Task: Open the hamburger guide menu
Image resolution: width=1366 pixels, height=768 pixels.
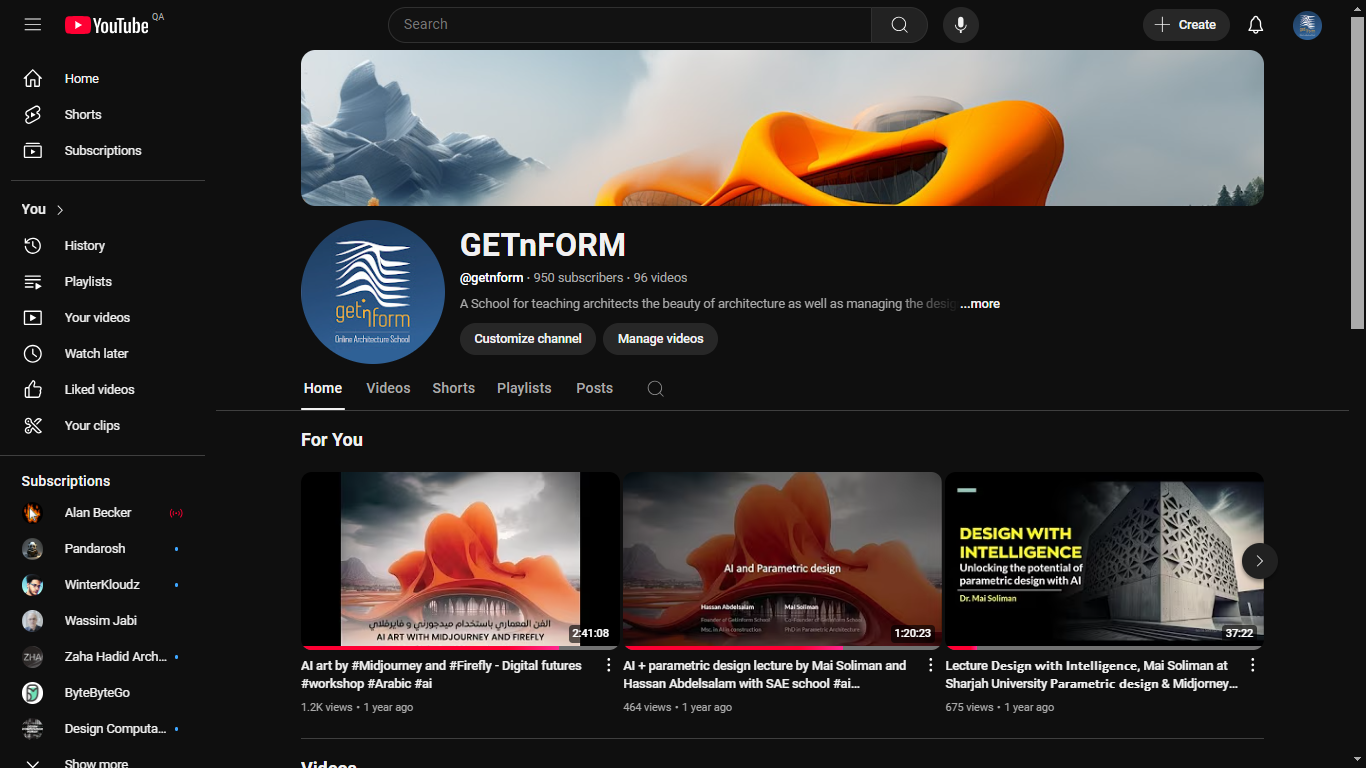Action: tap(33, 25)
